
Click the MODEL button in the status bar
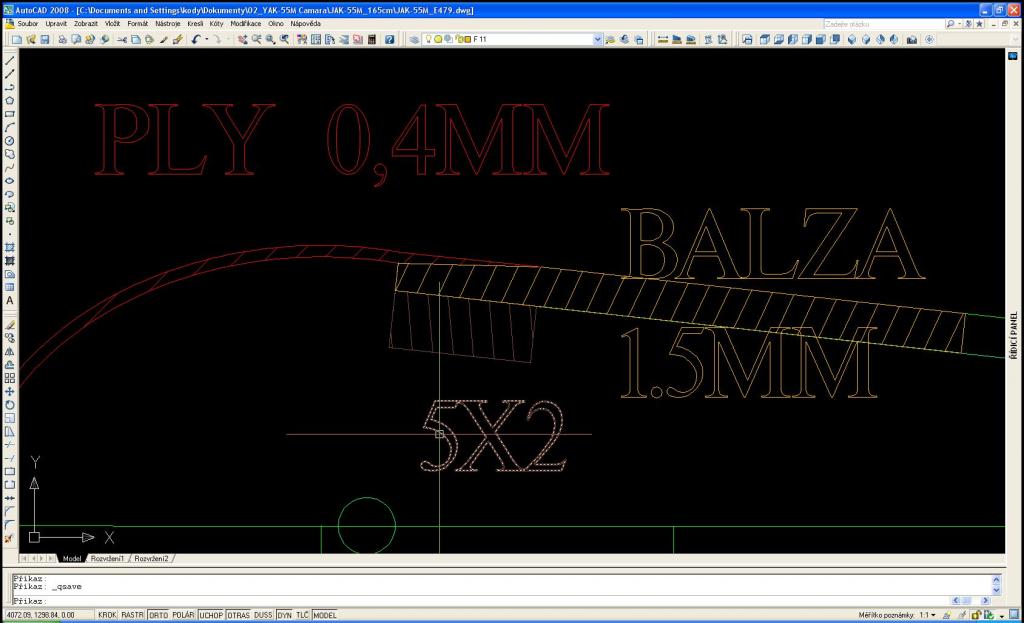pos(325,615)
